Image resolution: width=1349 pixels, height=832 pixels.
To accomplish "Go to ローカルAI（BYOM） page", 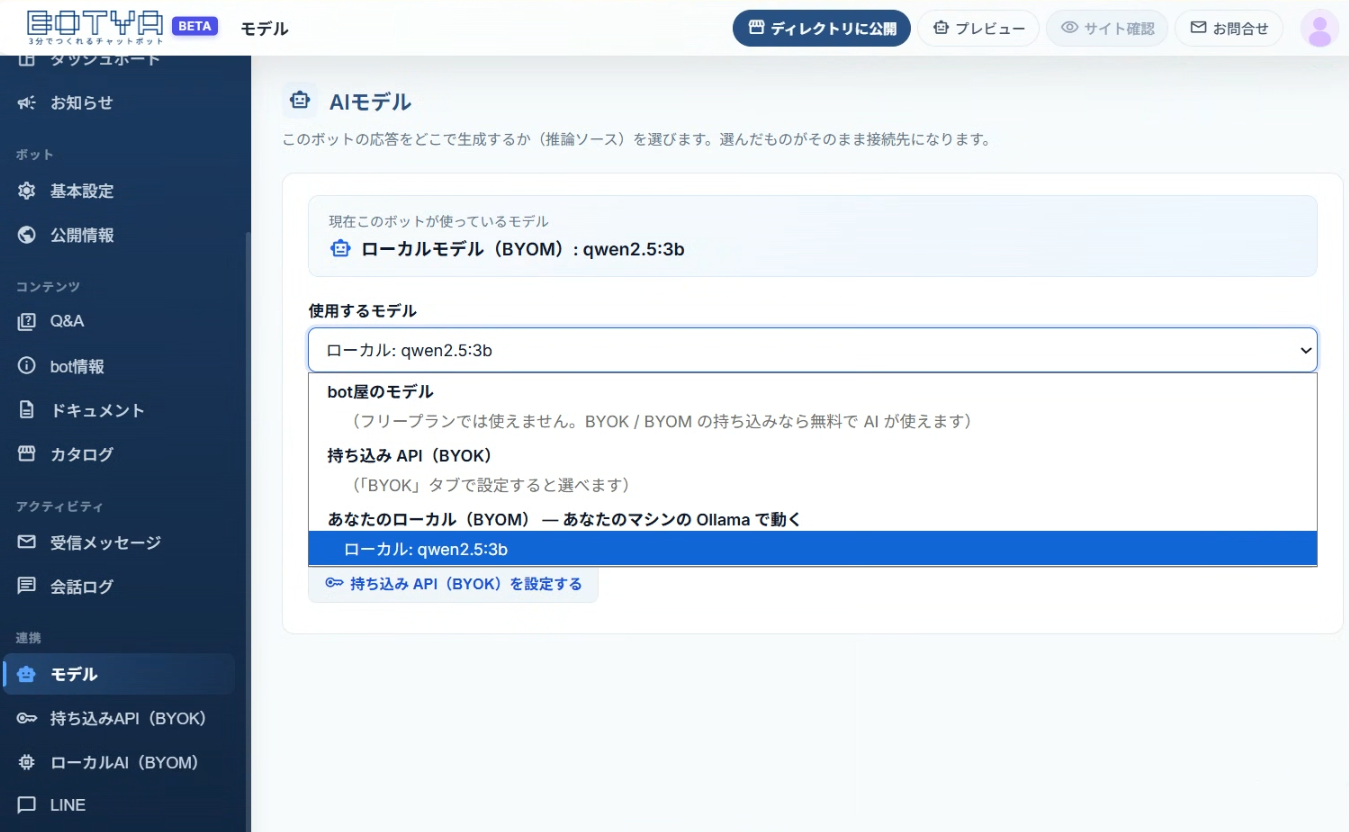I will (118, 762).
